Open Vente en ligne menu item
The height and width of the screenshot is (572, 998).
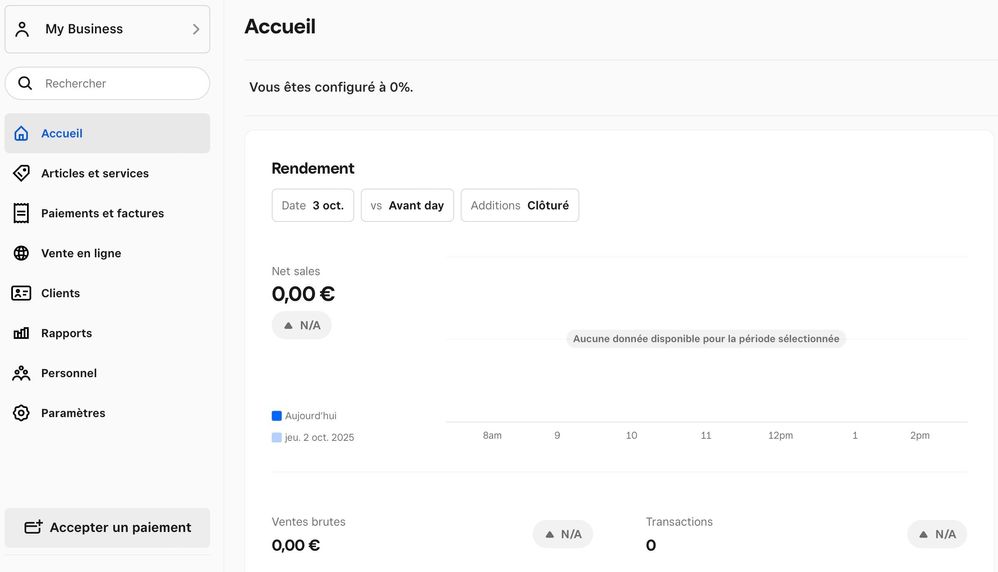81,253
